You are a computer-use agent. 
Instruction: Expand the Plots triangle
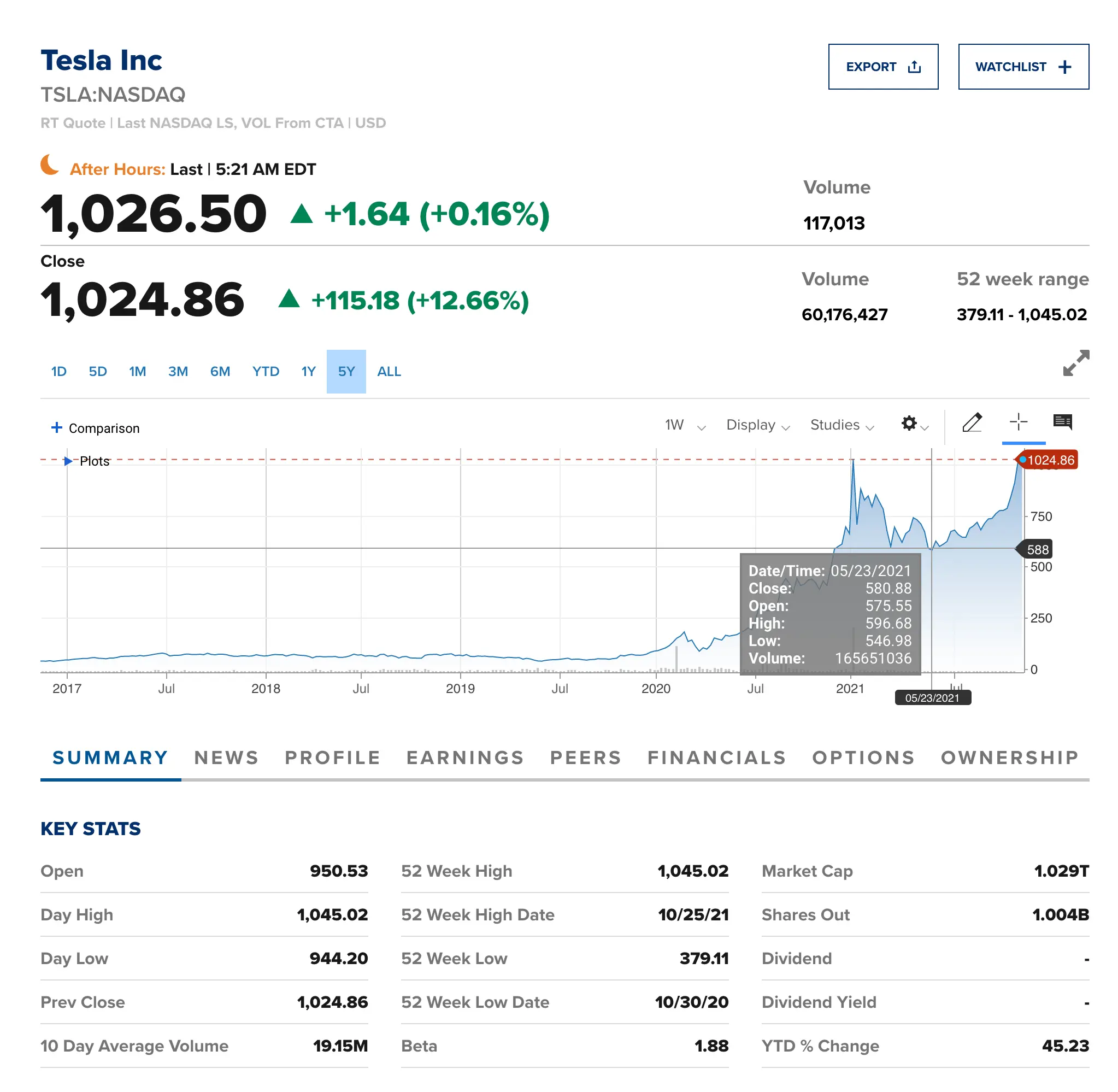68,461
